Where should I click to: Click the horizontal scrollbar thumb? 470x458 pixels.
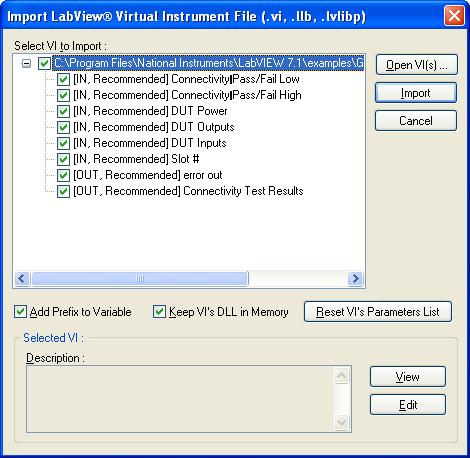tap(140, 278)
